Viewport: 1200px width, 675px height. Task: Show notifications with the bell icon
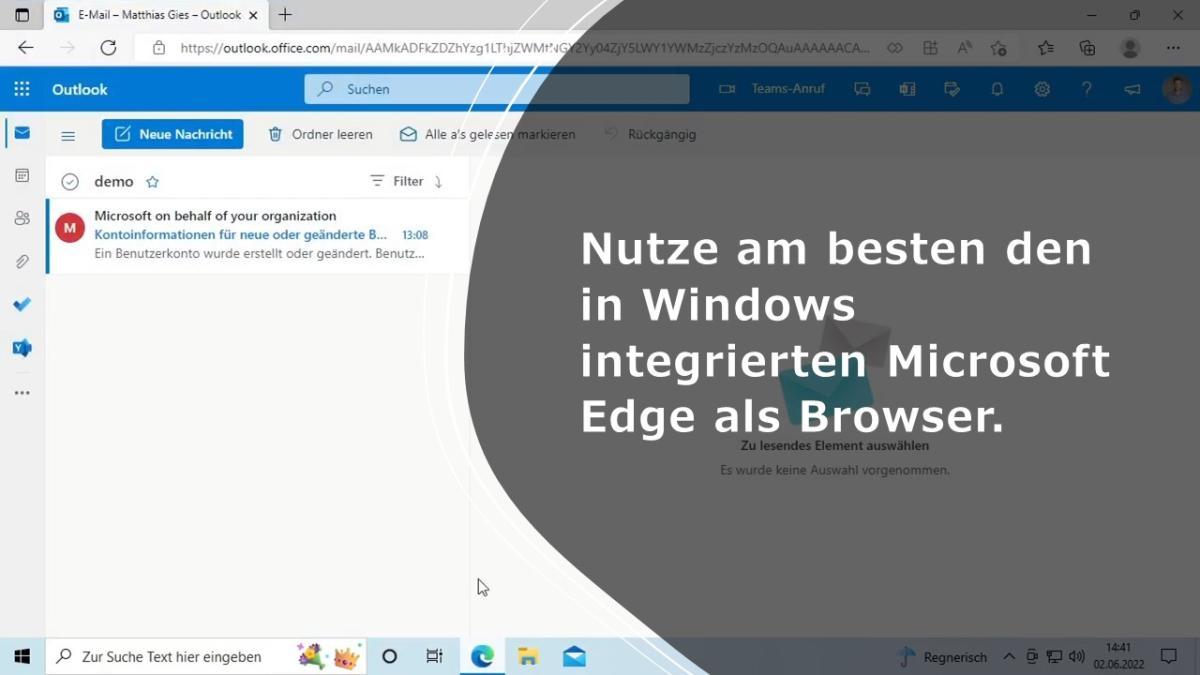click(997, 89)
